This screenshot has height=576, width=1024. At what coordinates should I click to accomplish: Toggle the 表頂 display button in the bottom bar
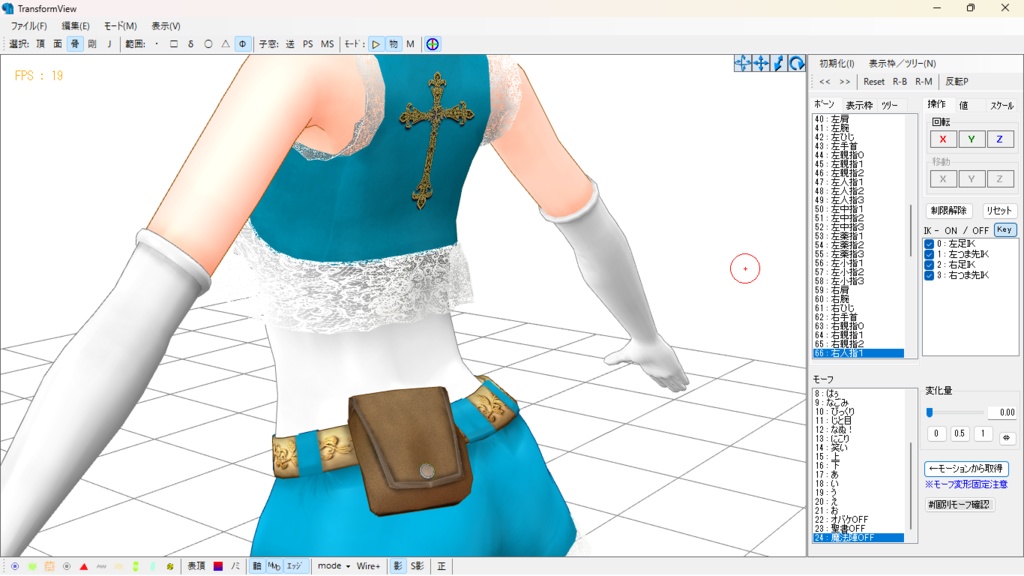click(197, 565)
